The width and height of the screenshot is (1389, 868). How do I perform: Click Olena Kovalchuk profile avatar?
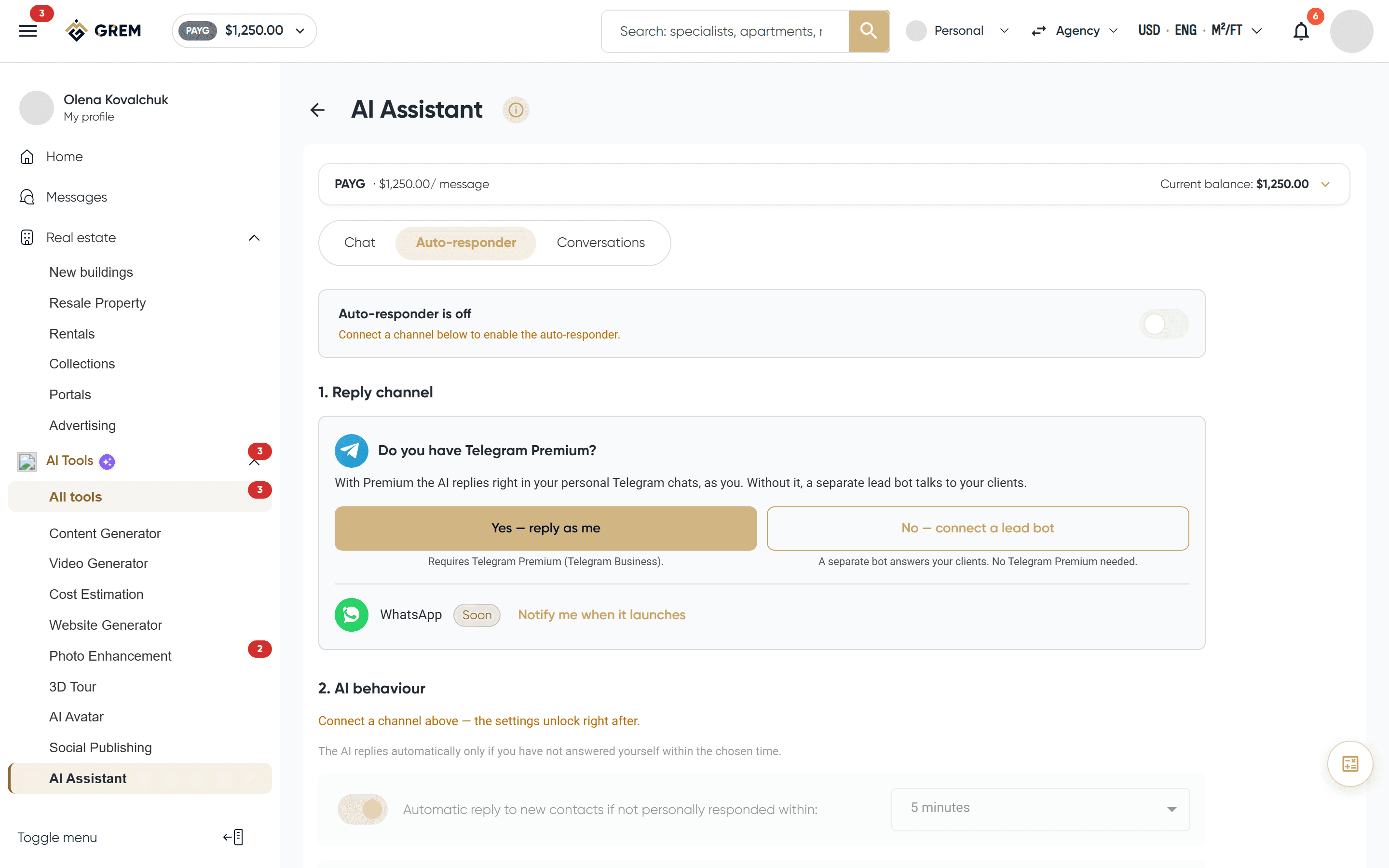click(37, 108)
